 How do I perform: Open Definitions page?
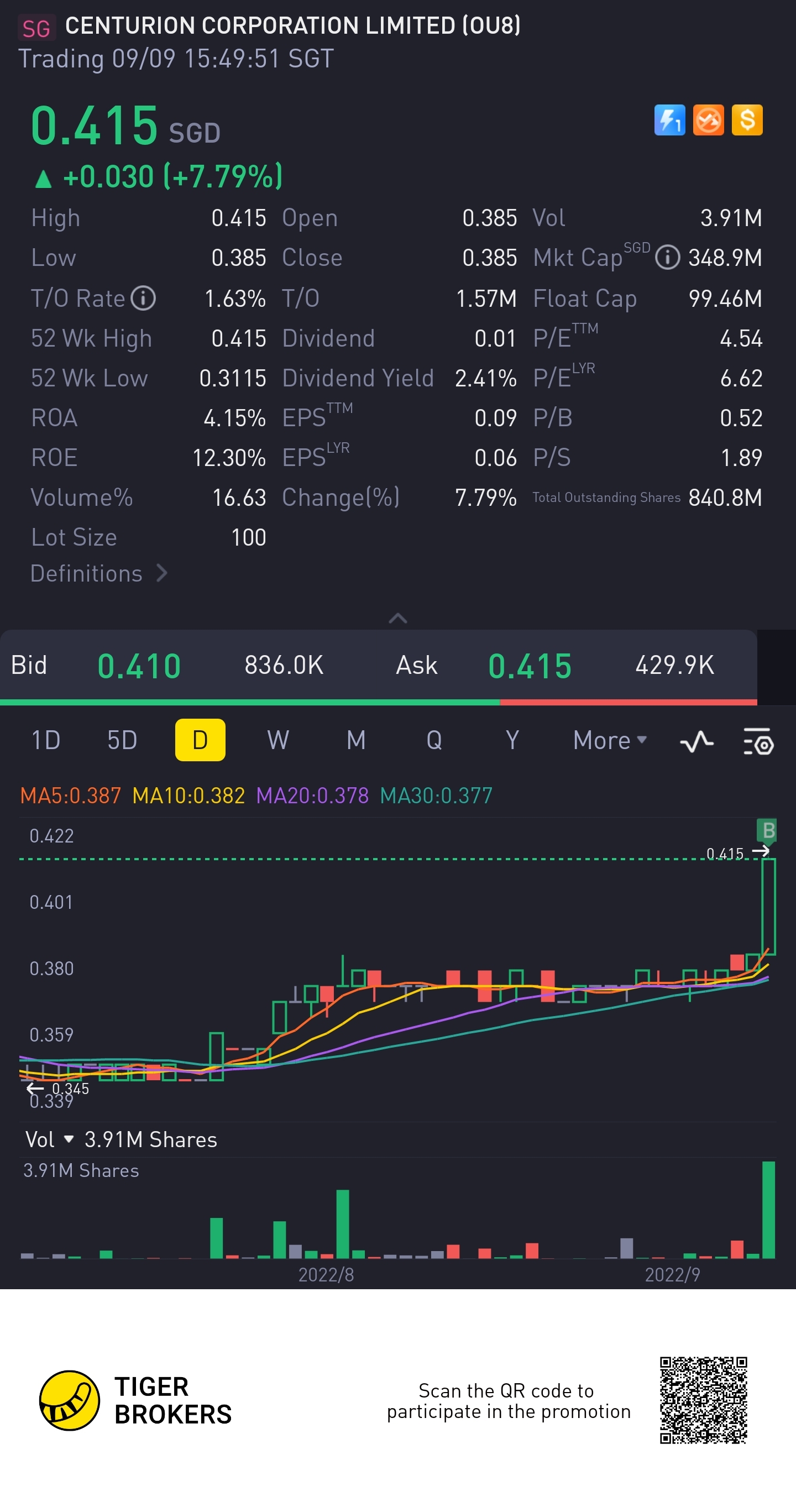pyautogui.click(x=98, y=573)
